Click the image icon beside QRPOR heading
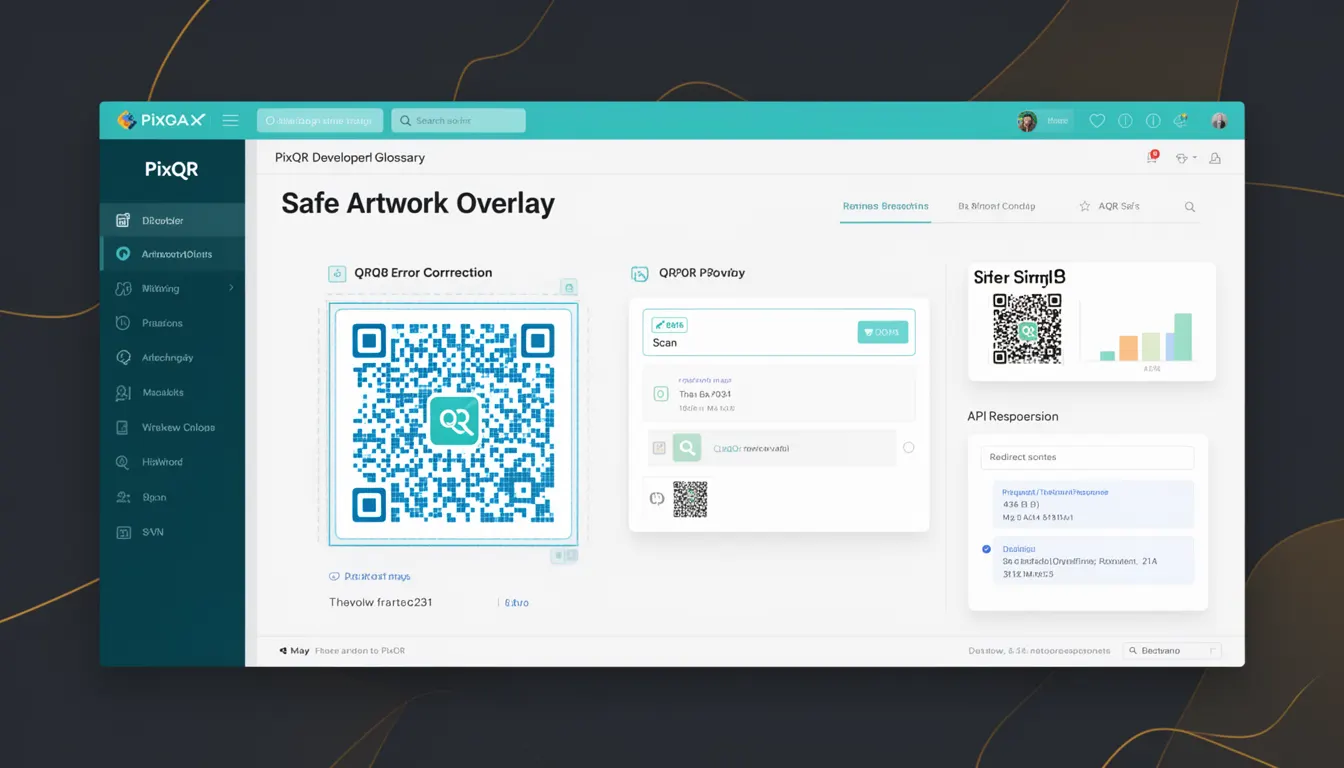Screen dimensions: 1344x768 [x=640, y=273]
